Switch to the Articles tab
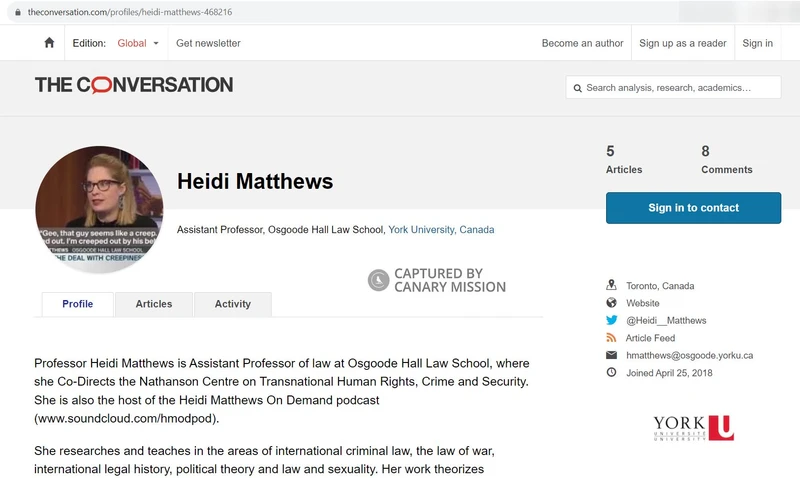This screenshot has width=800, height=478. 154,304
